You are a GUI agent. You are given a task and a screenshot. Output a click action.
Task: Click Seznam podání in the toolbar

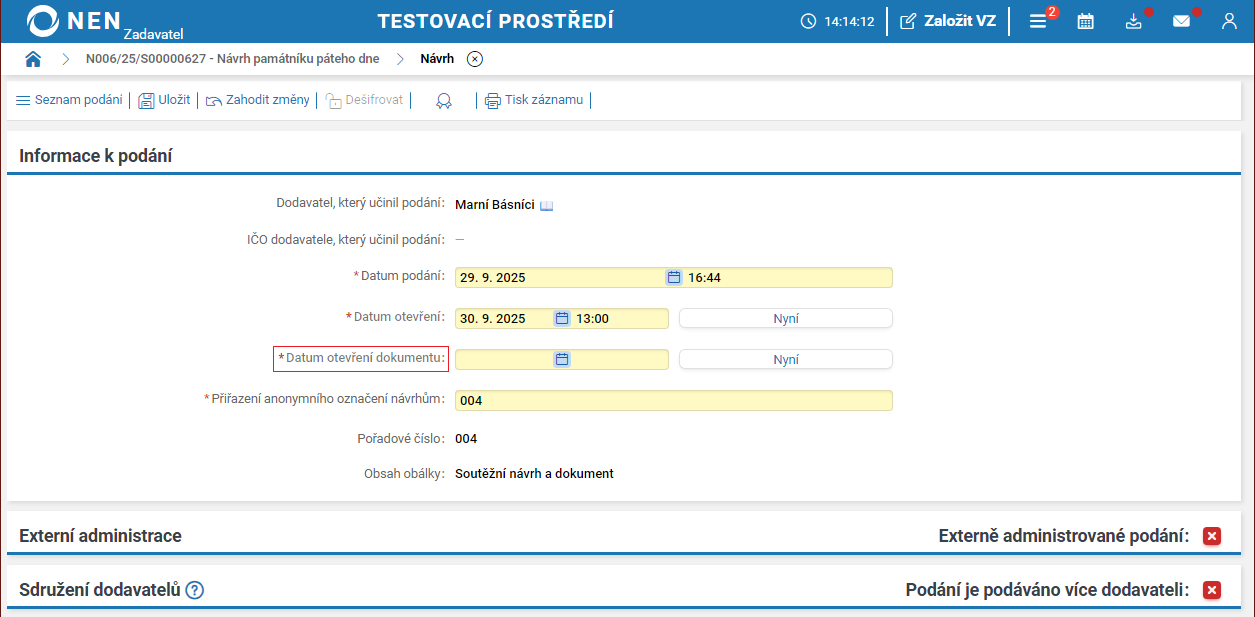[x=69, y=100]
